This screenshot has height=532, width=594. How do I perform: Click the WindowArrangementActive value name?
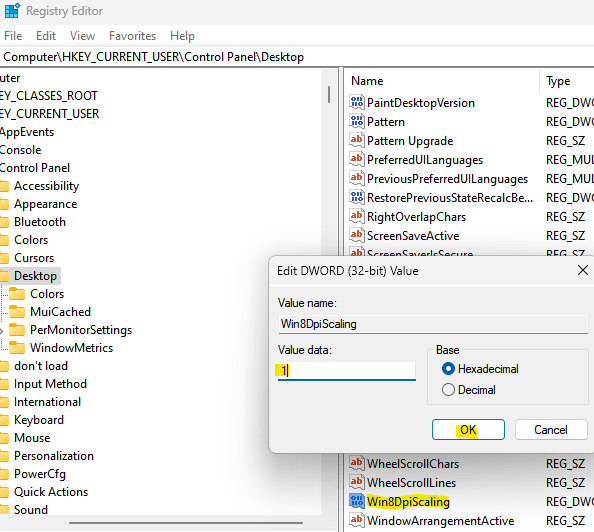pyautogui.click(x=441, y=520)
